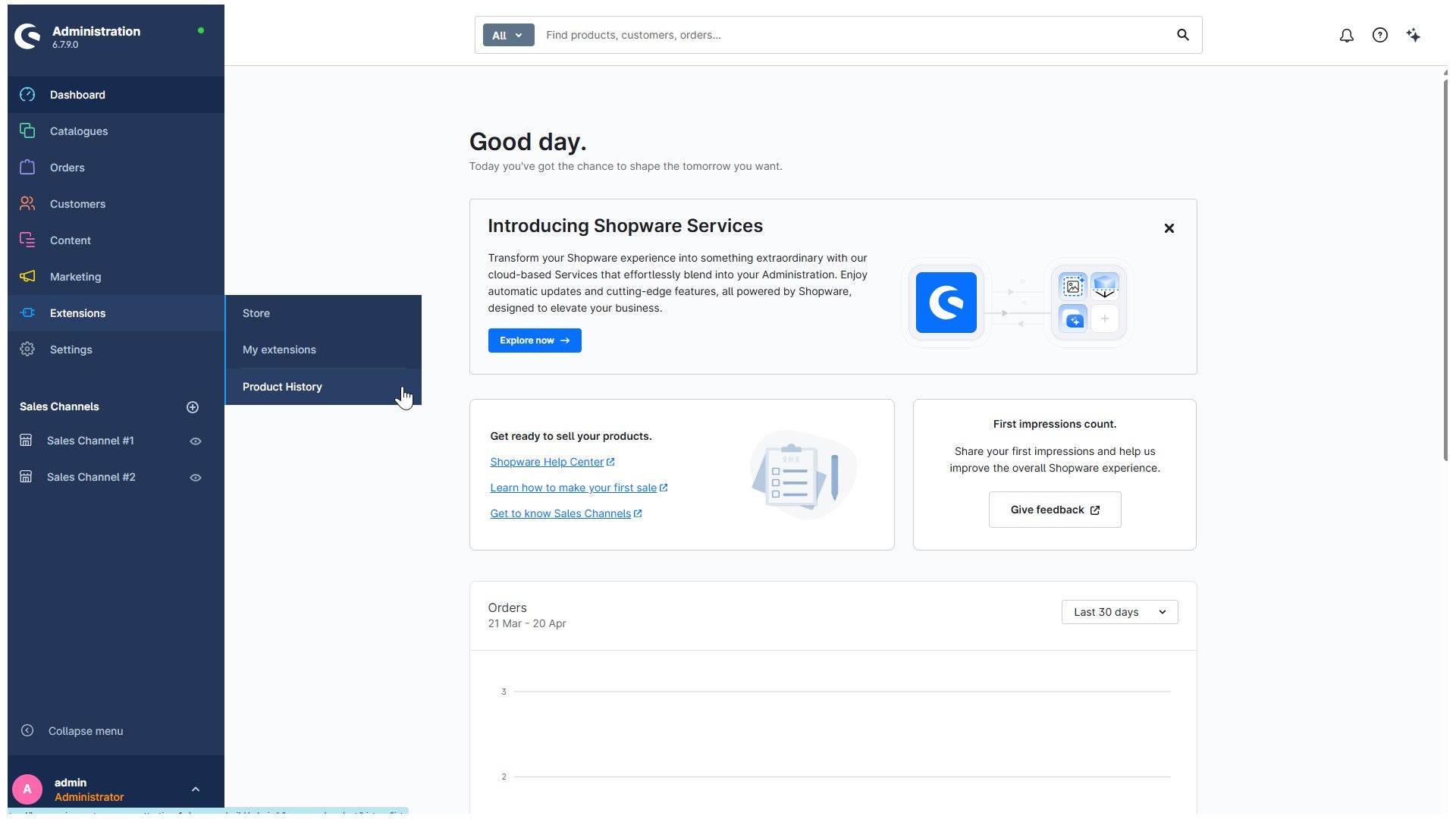Click the 21 Mar - 20 Apr date range

point(527,623)
